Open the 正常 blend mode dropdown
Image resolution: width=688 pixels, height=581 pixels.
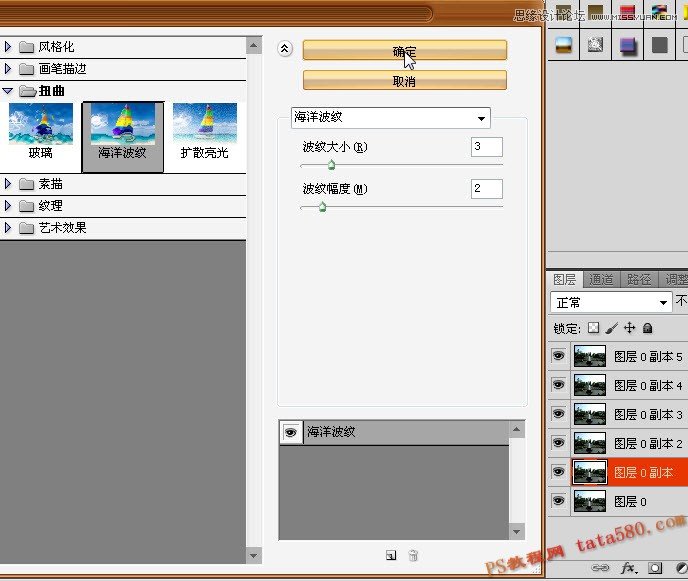click(611, 302)
